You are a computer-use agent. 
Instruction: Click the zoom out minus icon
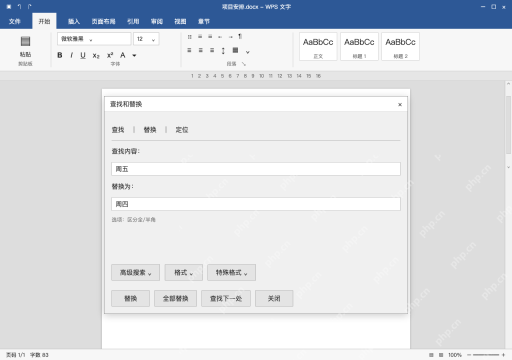(469, 355)
